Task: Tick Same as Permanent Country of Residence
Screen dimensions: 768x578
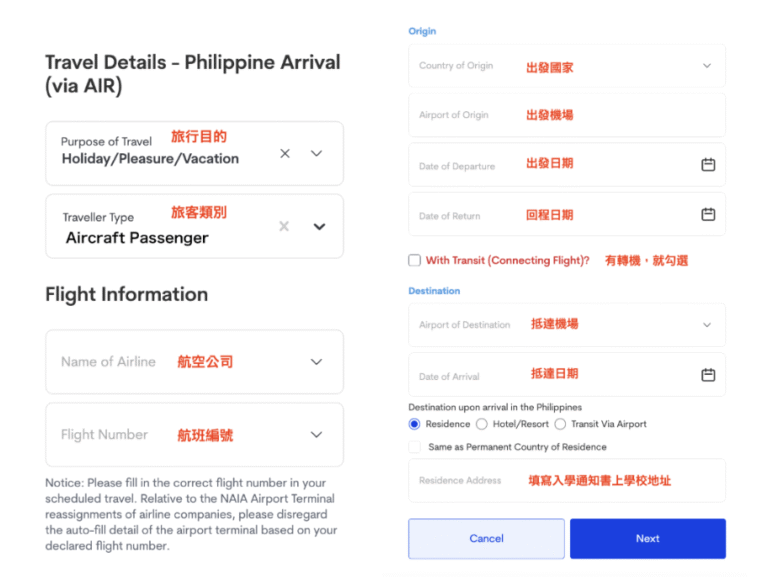Action: click(415, 447)
